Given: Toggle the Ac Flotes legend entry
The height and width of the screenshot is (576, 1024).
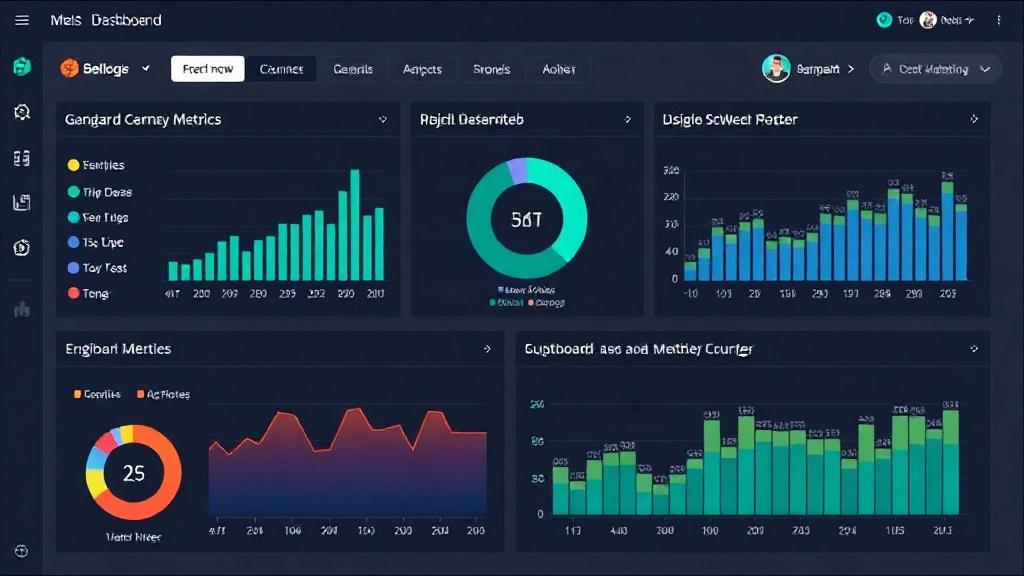Looking at the screenshot, I should click(163, 394).
